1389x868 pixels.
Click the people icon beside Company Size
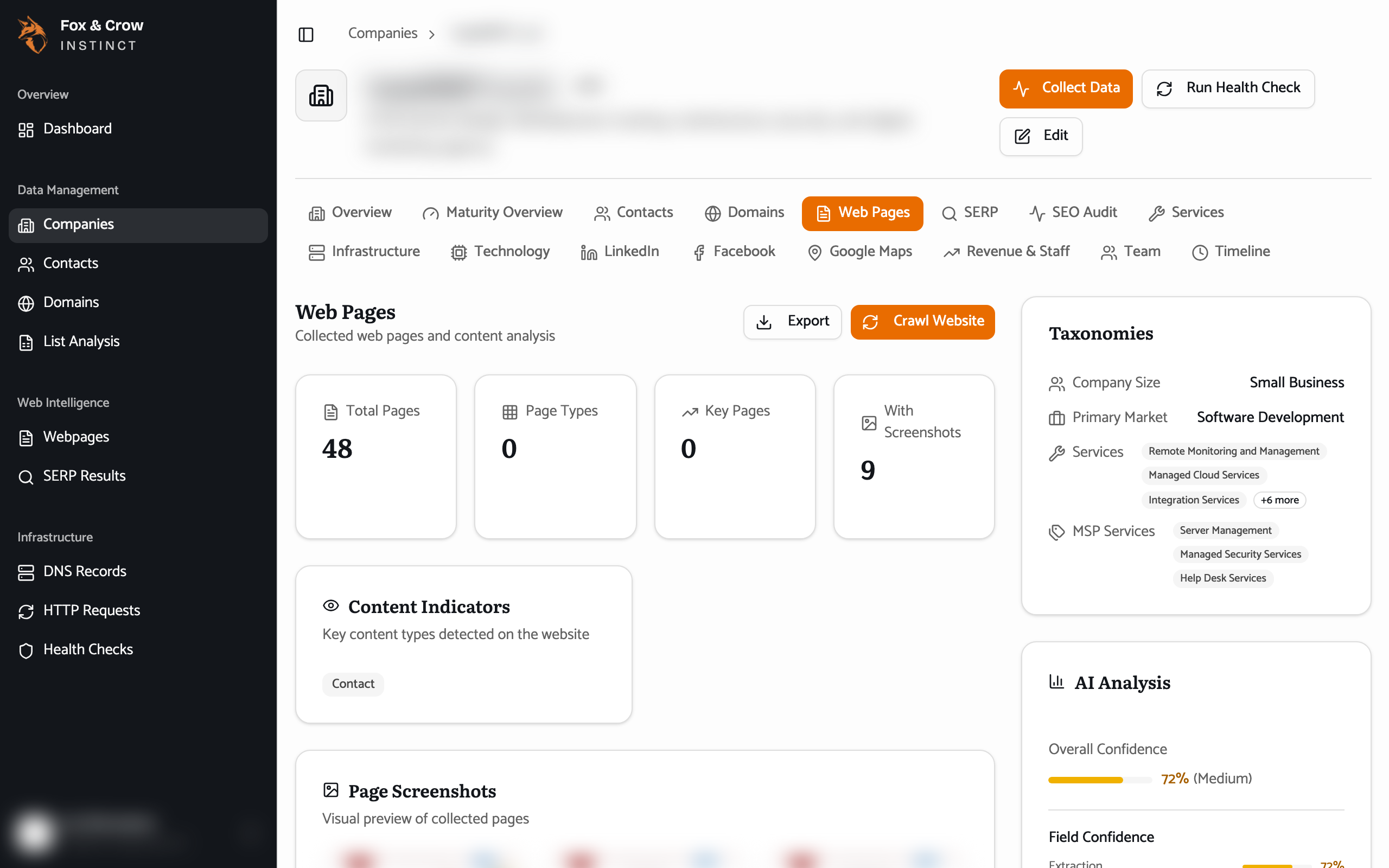[x=1057, y=384]
